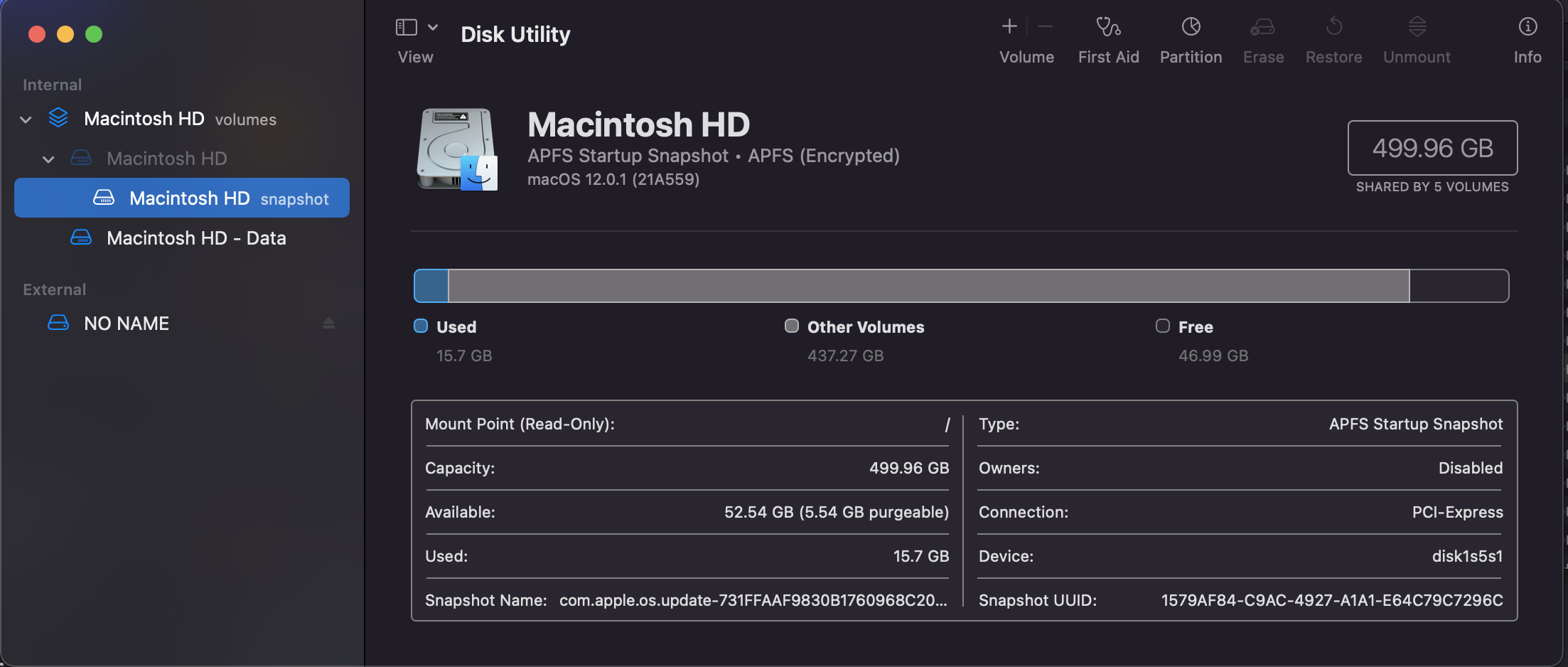Select Macintosh HD volumes container icon
The image size is (1568, 667).
click(58, 118)
